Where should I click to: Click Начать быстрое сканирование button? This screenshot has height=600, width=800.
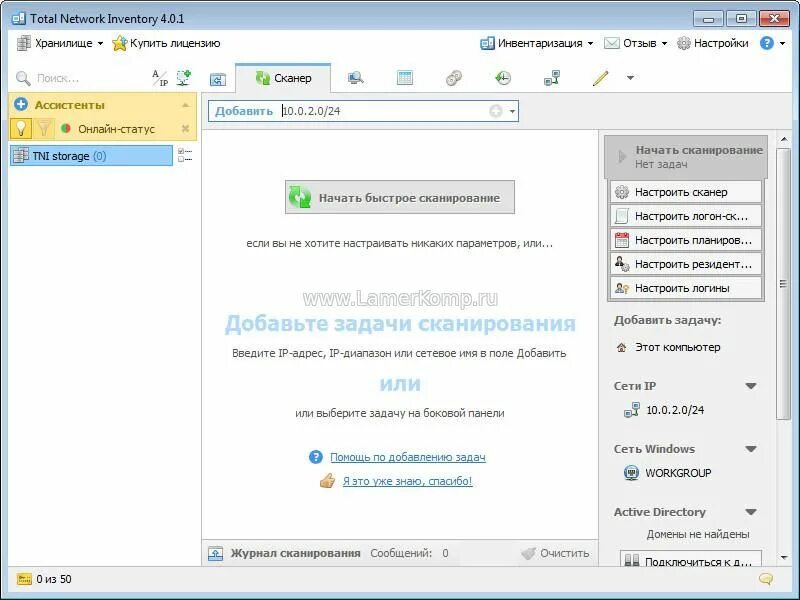click(400, 197)
